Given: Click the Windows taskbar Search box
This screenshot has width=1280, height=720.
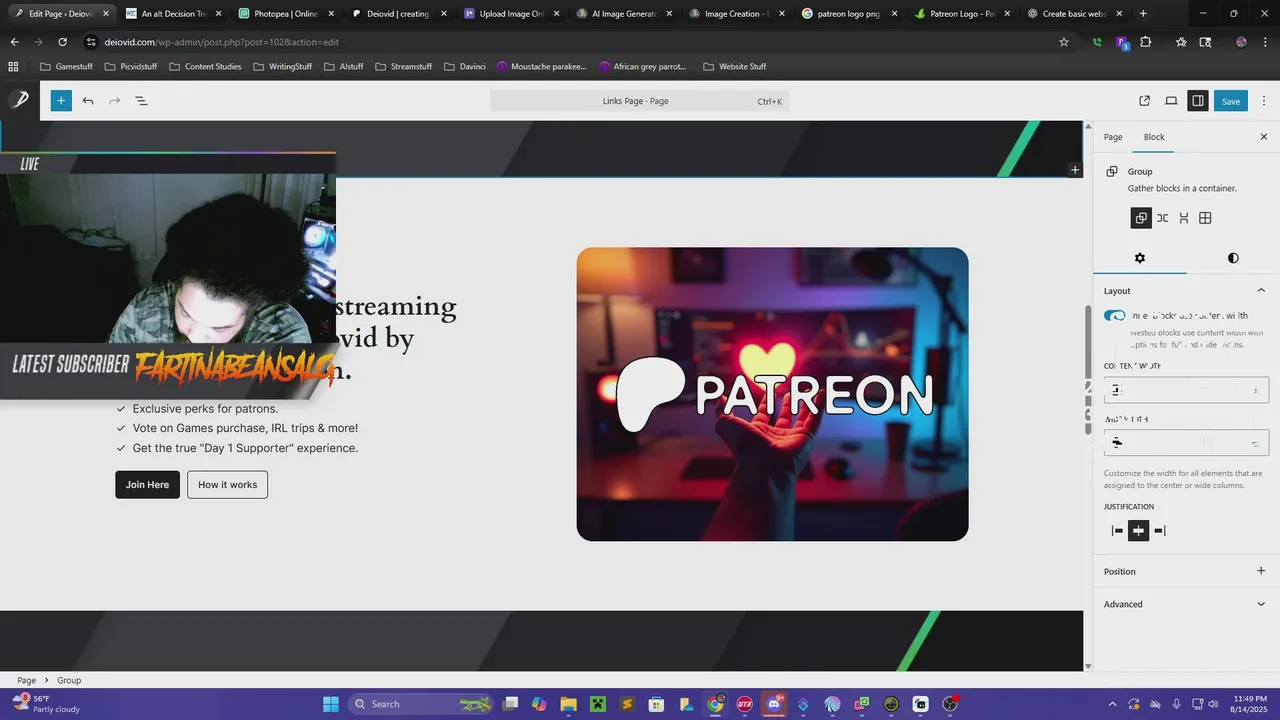Looking at the screenshot, I should (421, 704).
